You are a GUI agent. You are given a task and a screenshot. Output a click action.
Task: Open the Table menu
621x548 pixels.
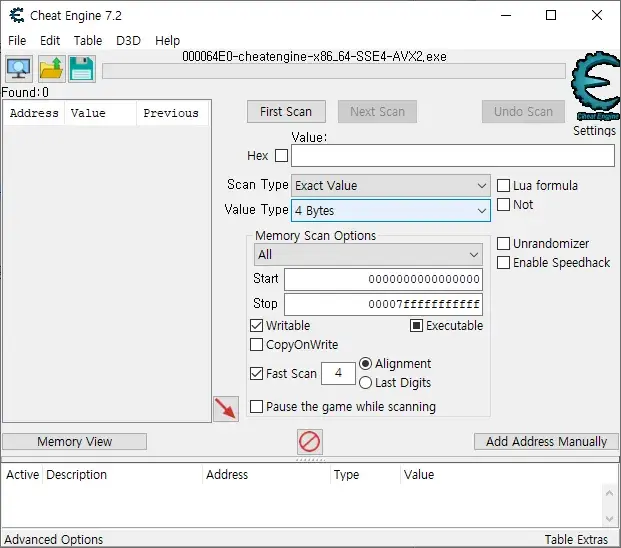(x=88, y=41)
